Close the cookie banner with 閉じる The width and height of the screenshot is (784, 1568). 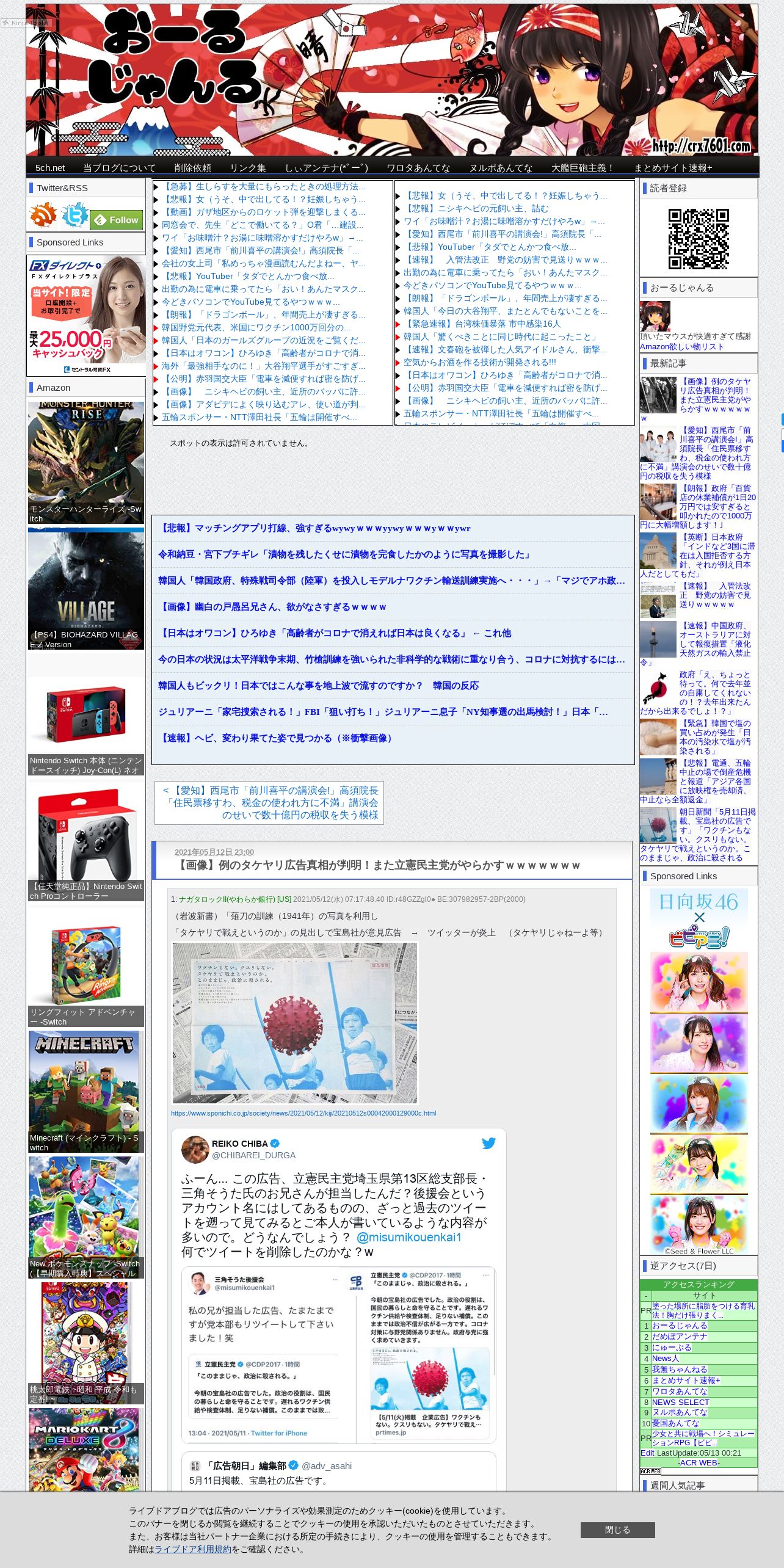point(617,1530)
